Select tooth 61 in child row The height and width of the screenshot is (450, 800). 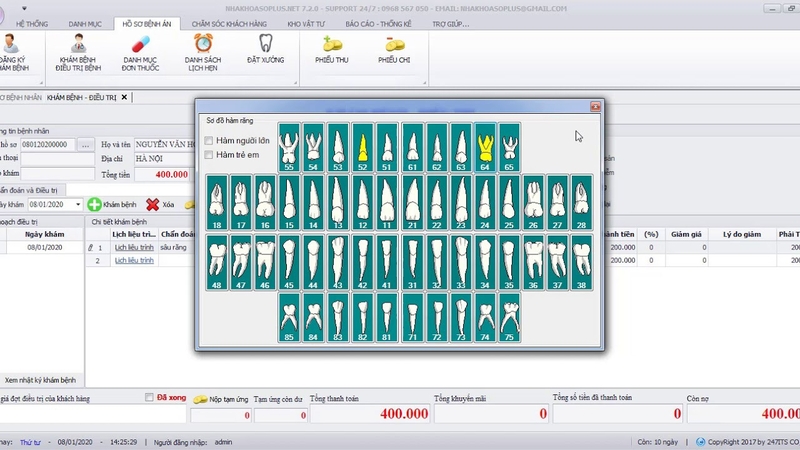pos(412,147)
